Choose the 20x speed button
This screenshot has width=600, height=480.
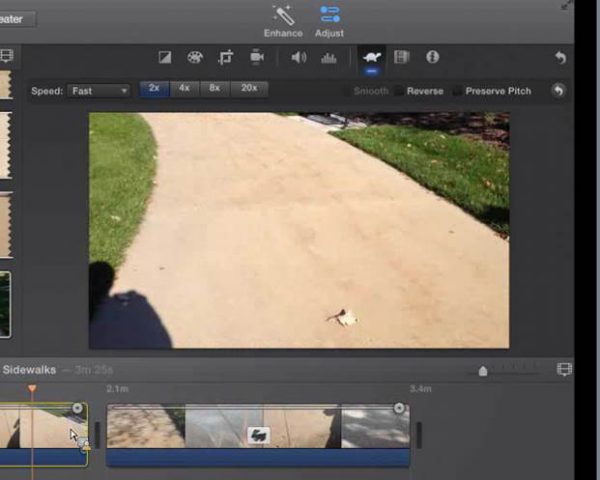249,89
